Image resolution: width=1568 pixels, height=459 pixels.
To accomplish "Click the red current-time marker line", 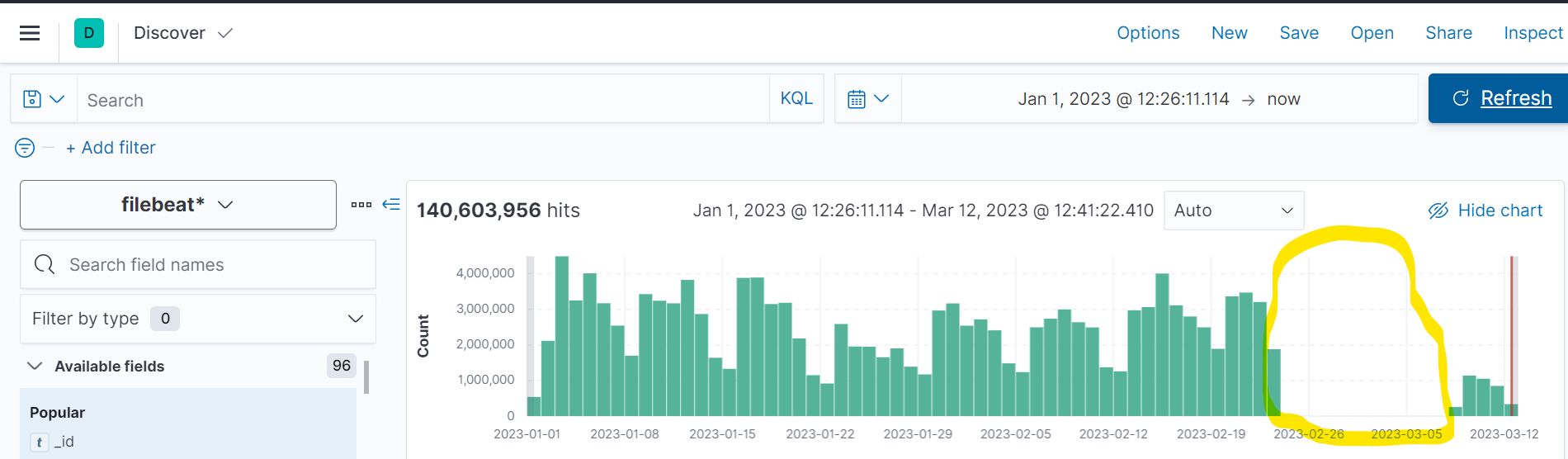I will click(1512, 336).
